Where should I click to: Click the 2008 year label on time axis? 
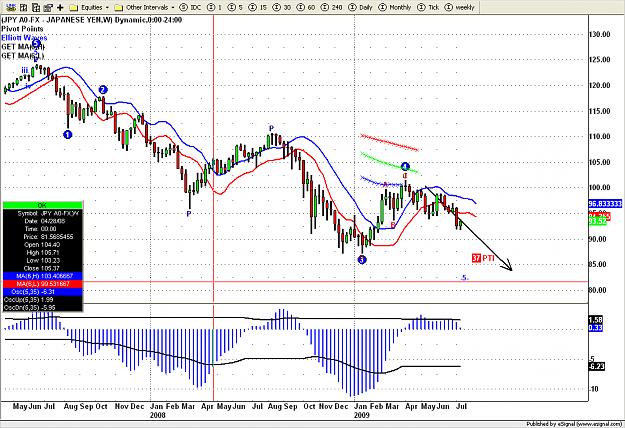tap(157, 415)
